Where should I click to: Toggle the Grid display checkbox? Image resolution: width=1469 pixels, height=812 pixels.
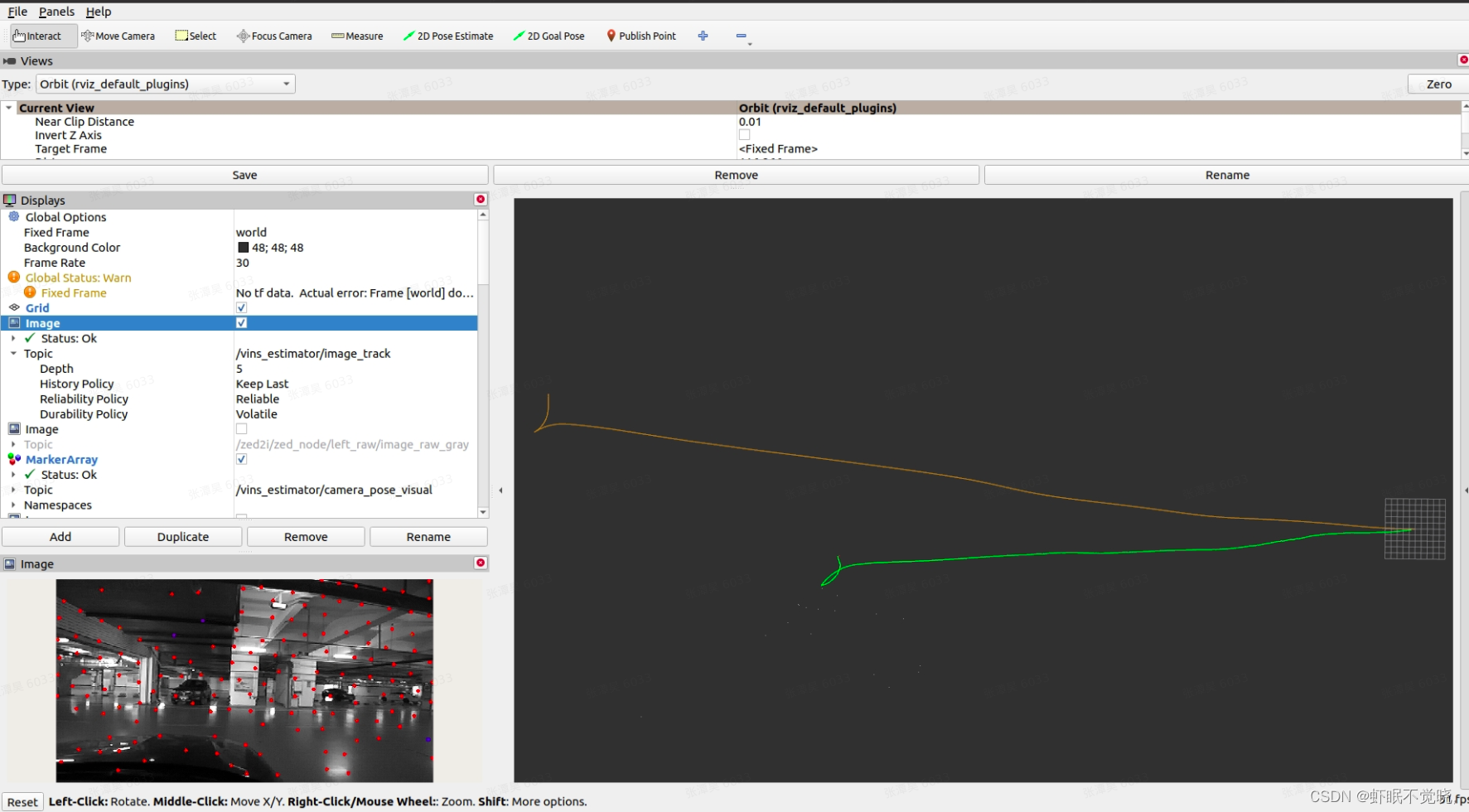click(x=242, y=307)
